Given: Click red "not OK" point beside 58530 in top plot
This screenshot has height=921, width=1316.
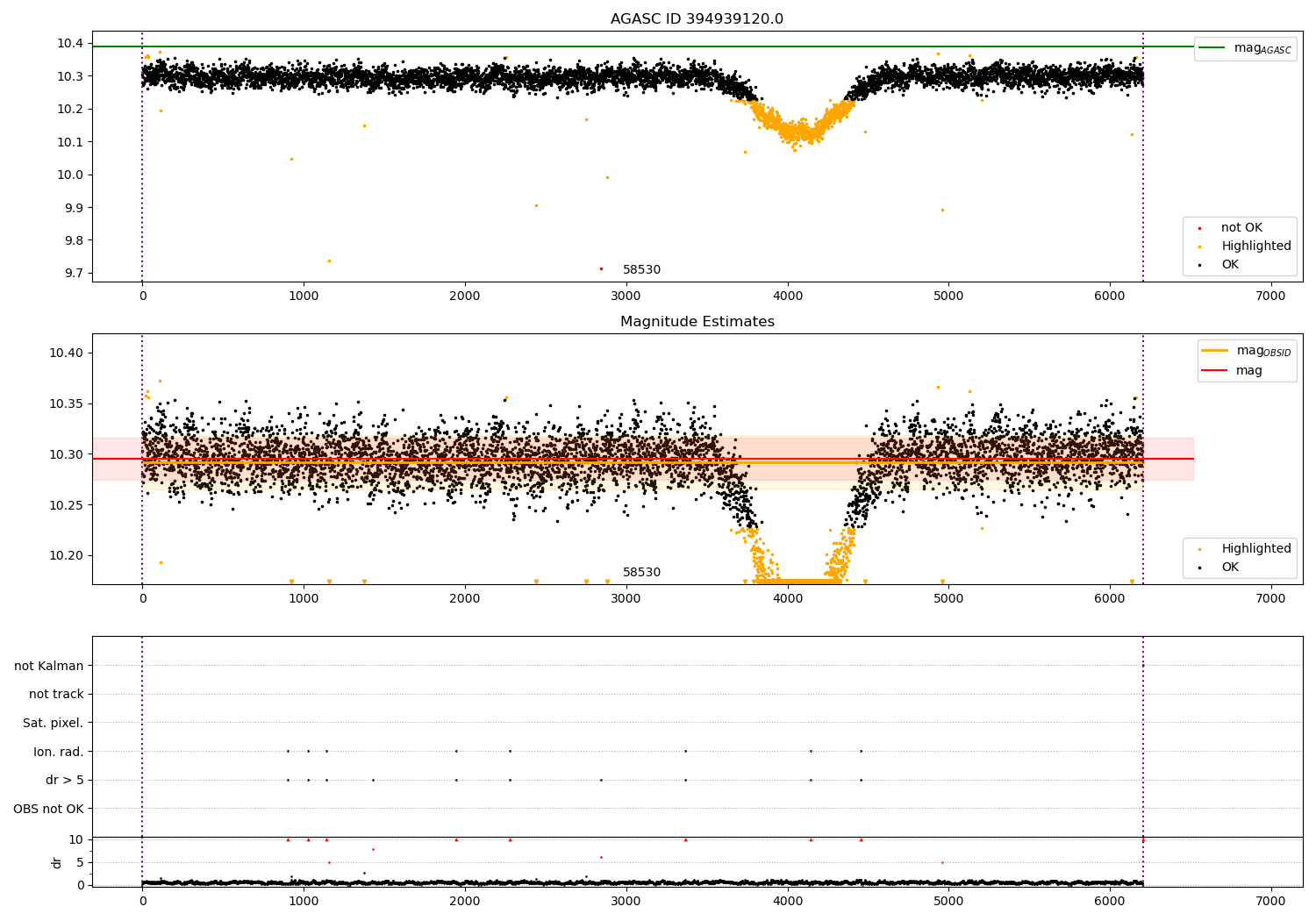Looking at the screenshot, I should coord(601,269).
